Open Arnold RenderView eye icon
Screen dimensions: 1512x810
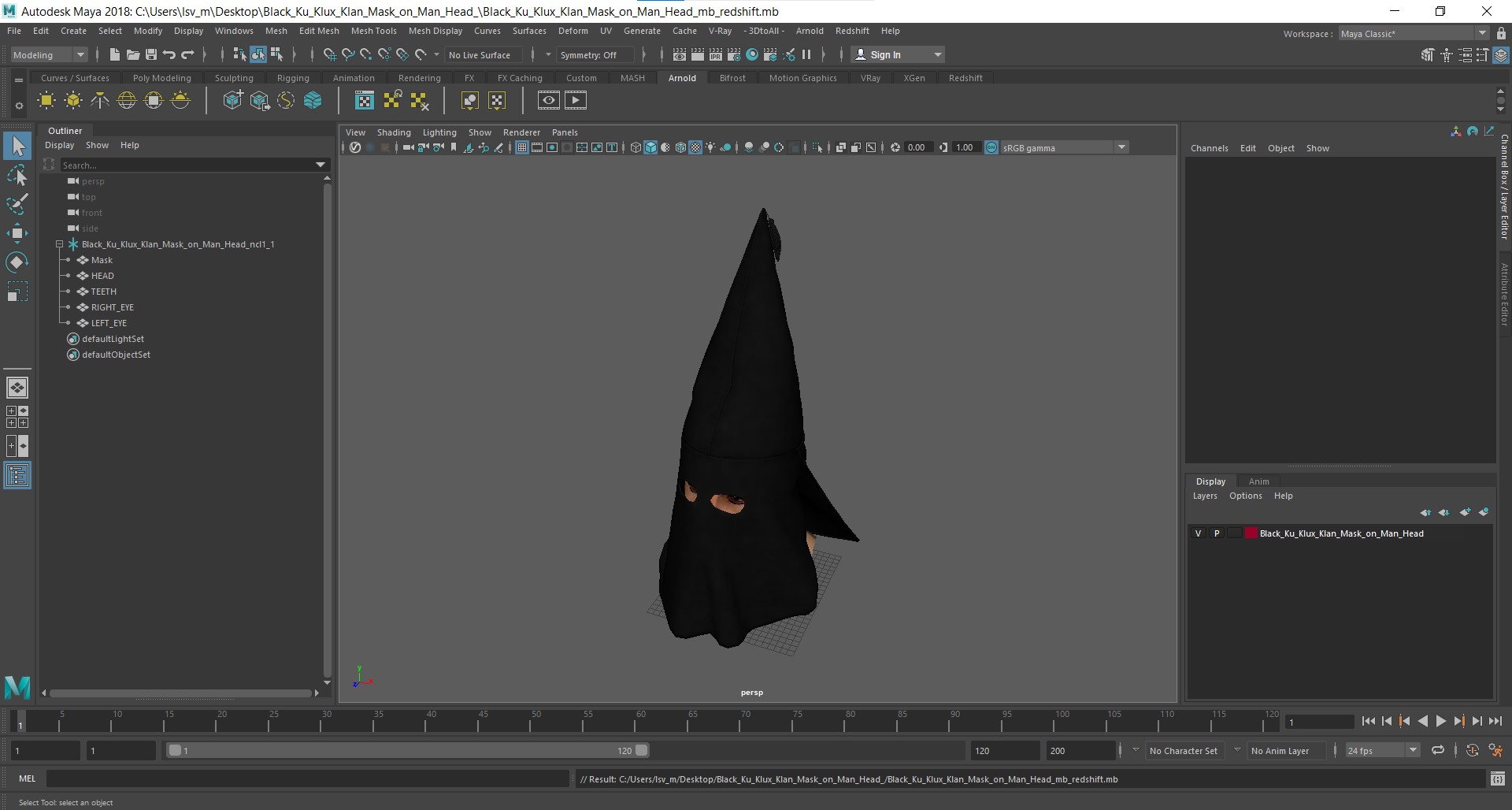[549, 100]
